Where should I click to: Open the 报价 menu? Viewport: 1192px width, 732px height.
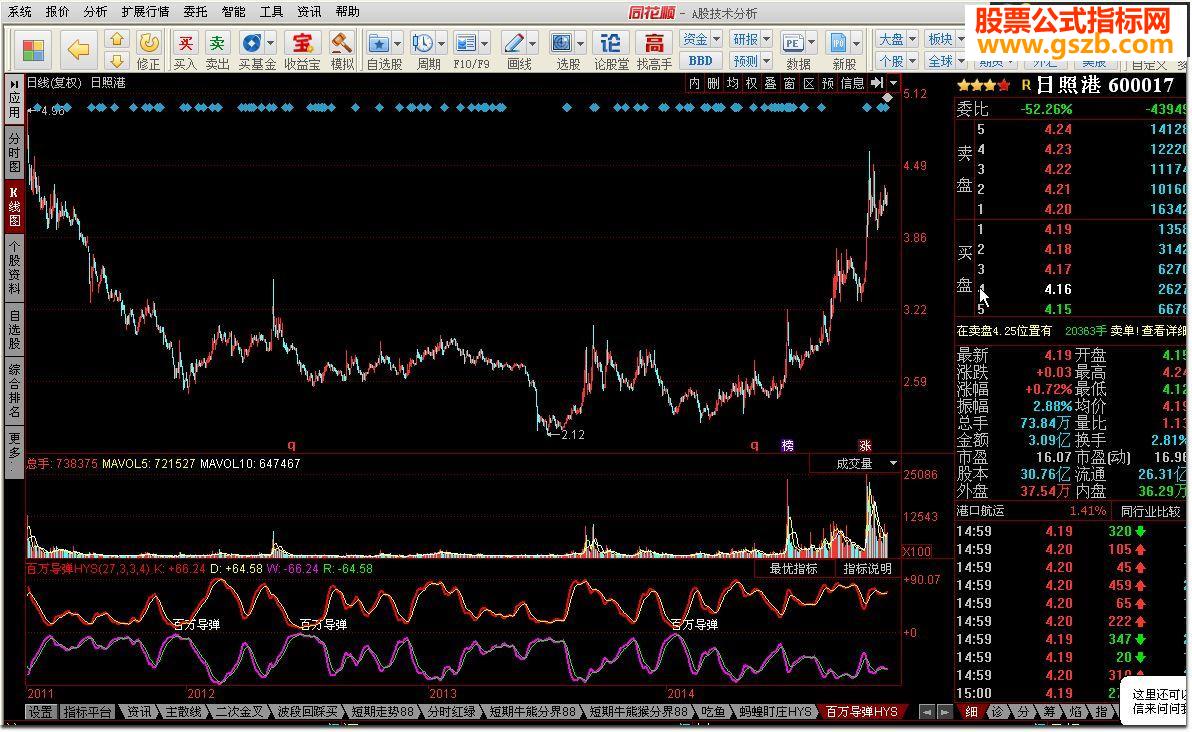pyautogui.click(x=57, y=11)
